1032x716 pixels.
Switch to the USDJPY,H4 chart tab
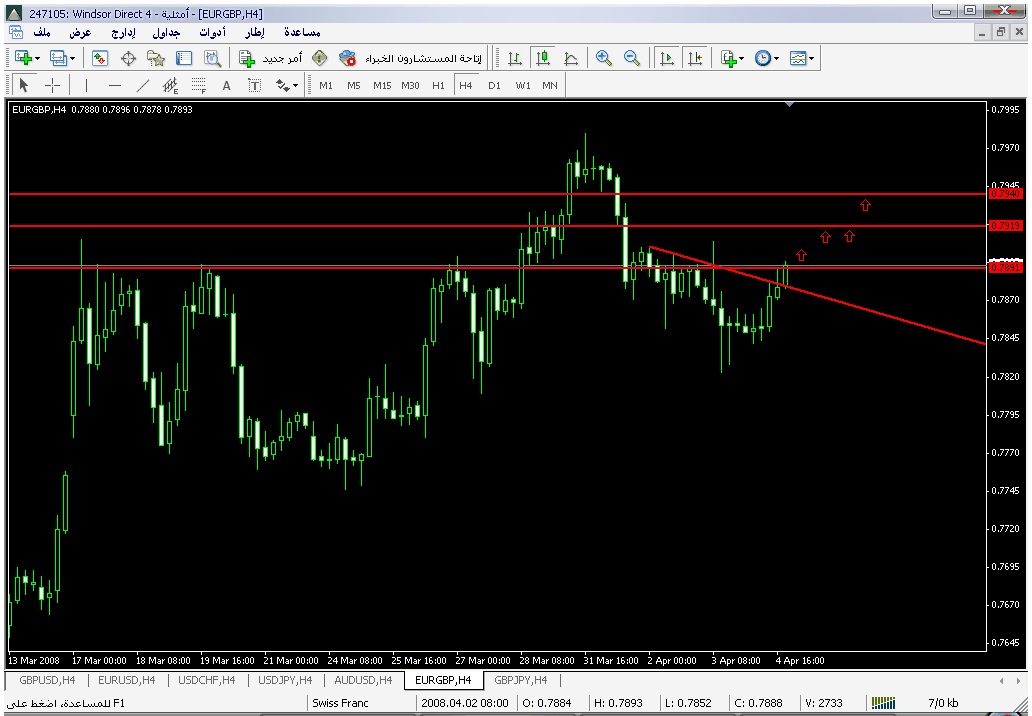tap(286, 680)
